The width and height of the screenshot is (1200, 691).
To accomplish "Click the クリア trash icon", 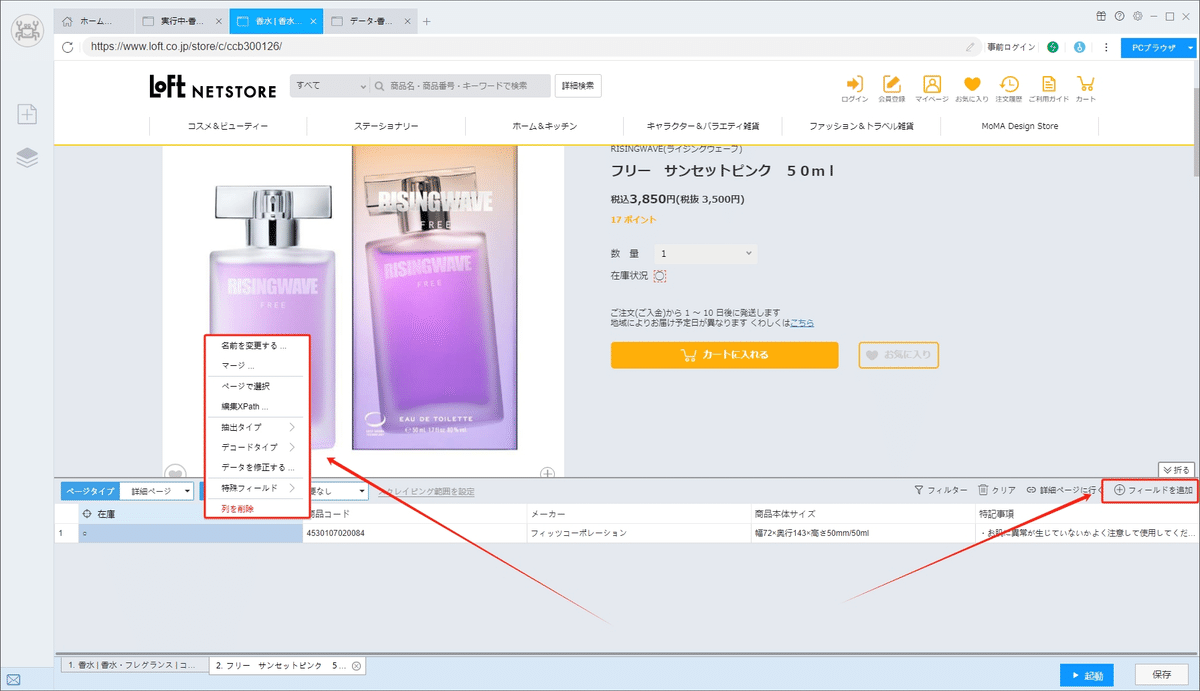I will [983, 490].
